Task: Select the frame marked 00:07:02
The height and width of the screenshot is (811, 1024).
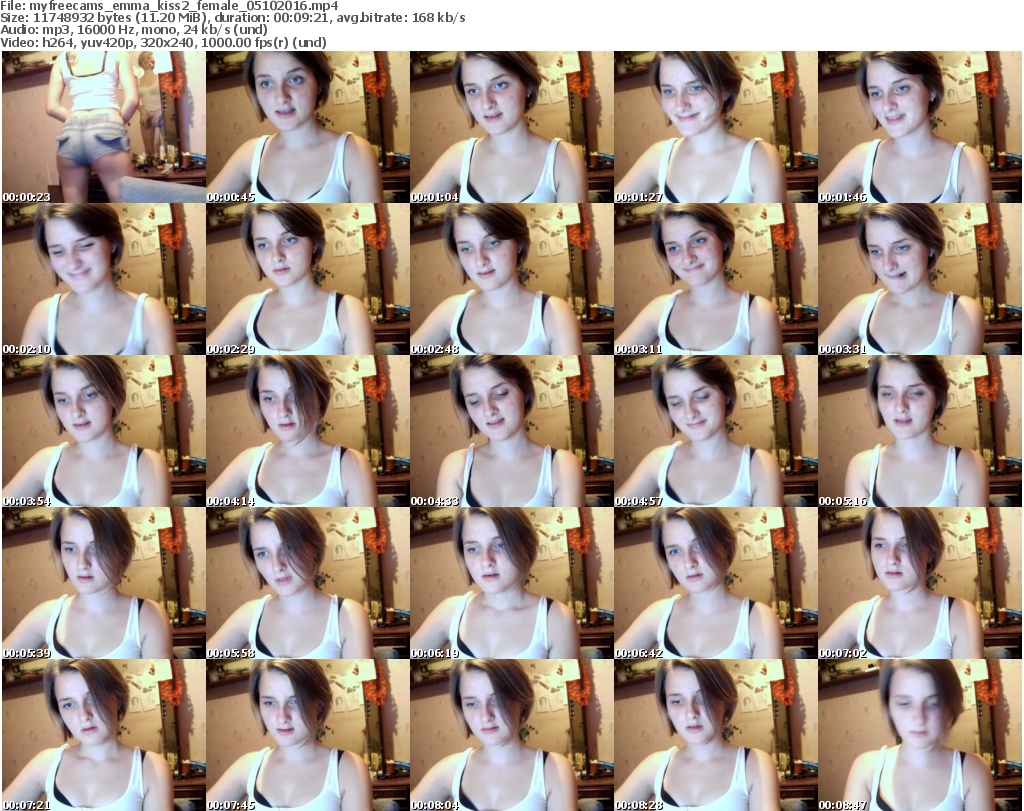Action: [x=920, y=583]
